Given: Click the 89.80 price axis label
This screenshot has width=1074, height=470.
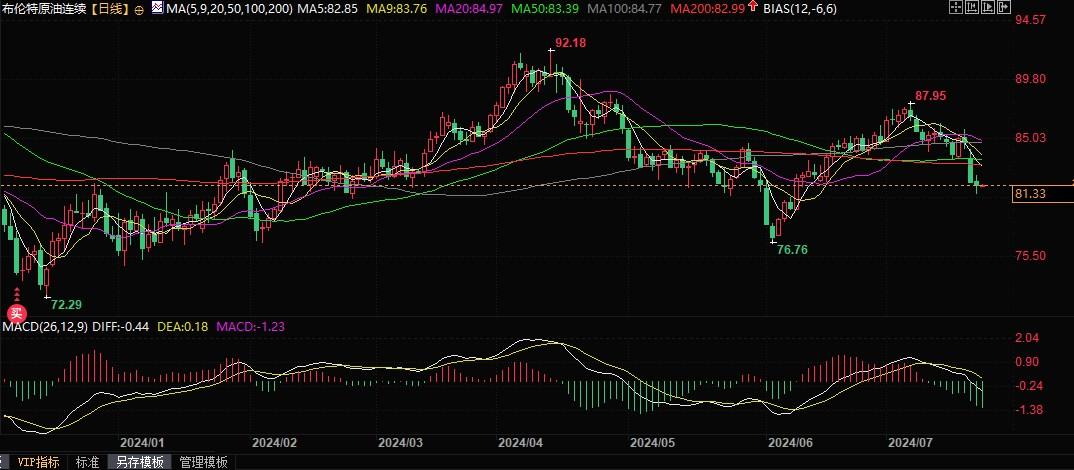Looking at the screenshot, I should pyautogui.click(x=1030, y=79).
